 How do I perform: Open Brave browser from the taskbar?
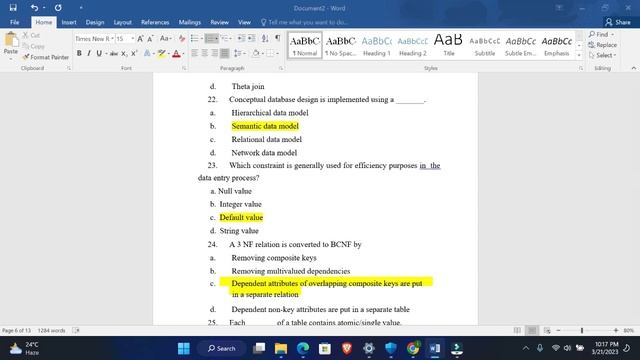tap(347, 348)
